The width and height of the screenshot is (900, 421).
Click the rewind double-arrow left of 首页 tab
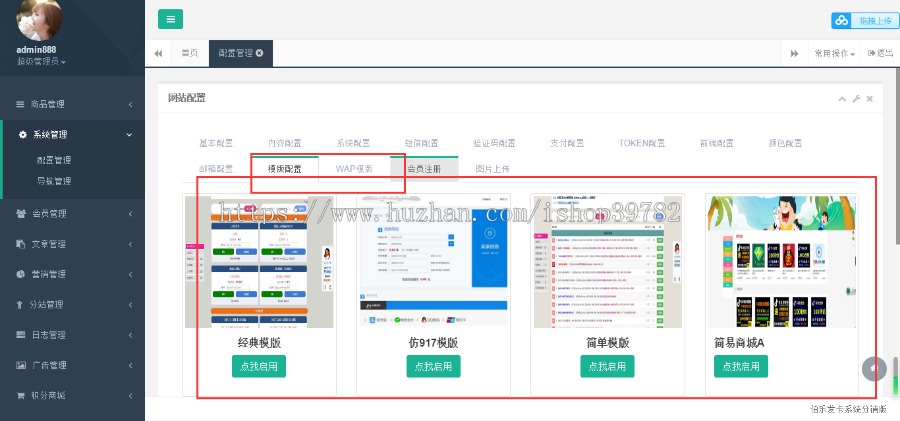point(158,53)
